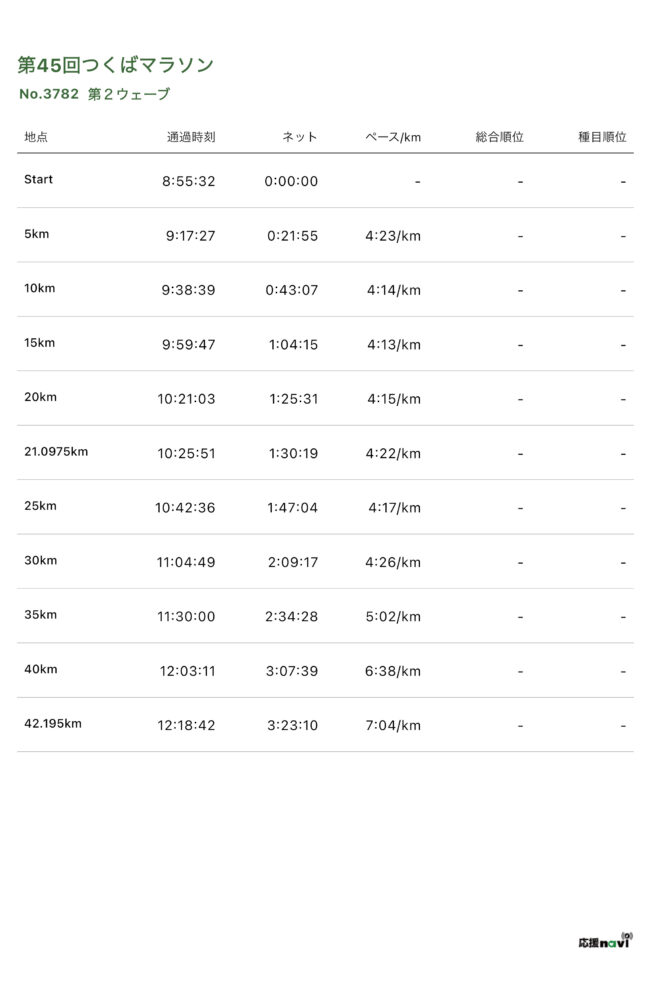Select the 地点 column header
This screenshot has height=1000, width=651.
(36, 137)
